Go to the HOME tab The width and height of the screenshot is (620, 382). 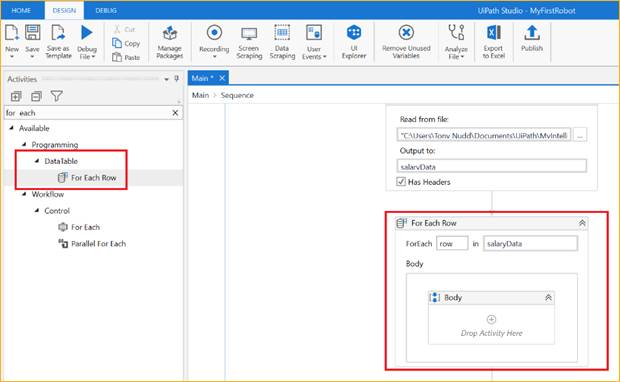pos(21,11)
